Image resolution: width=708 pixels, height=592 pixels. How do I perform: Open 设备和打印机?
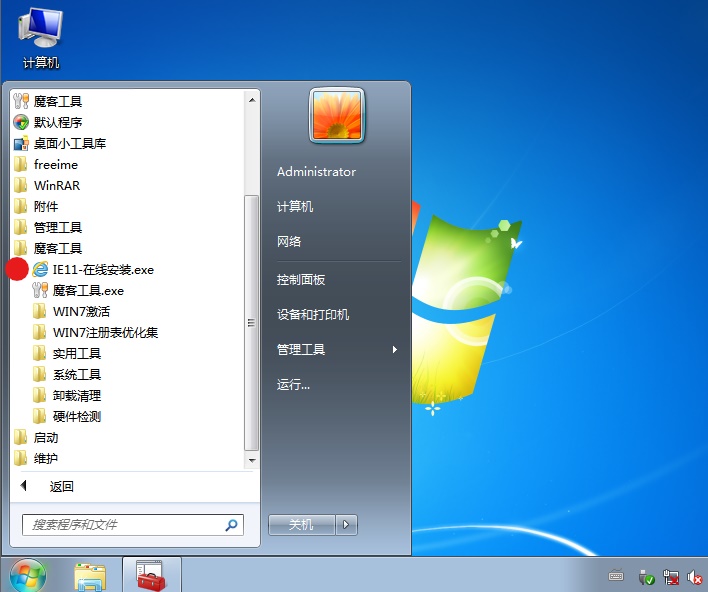[x=313, y=315]
